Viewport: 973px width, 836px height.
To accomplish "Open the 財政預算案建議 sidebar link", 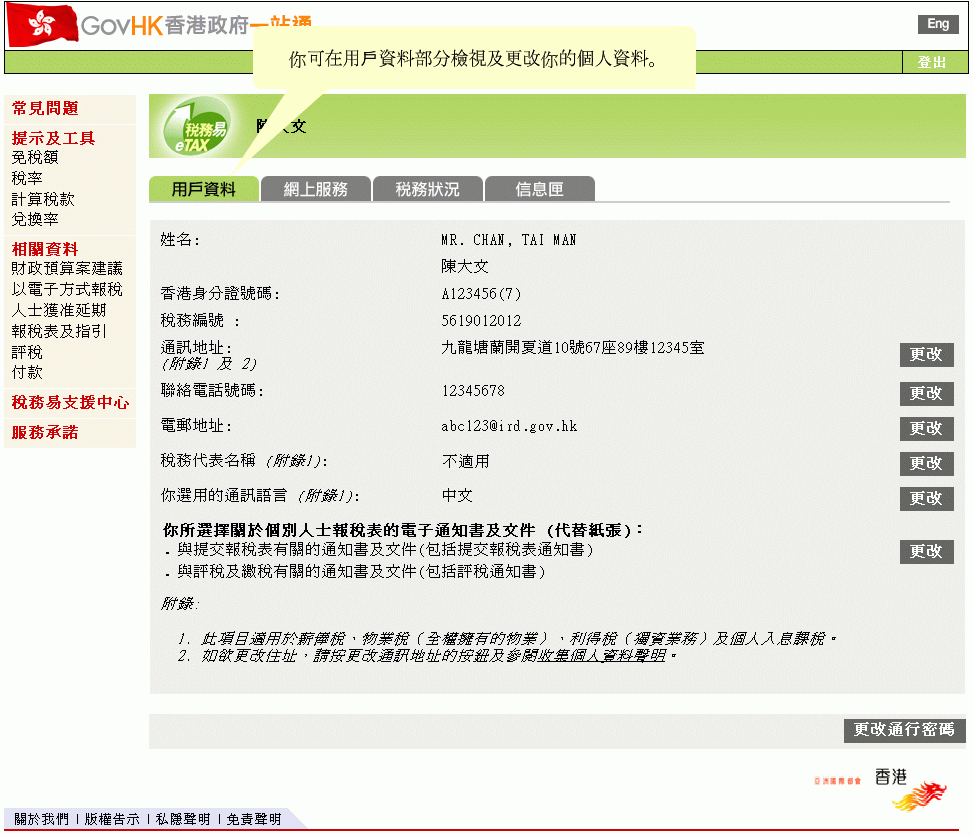I will click(67, 268).
